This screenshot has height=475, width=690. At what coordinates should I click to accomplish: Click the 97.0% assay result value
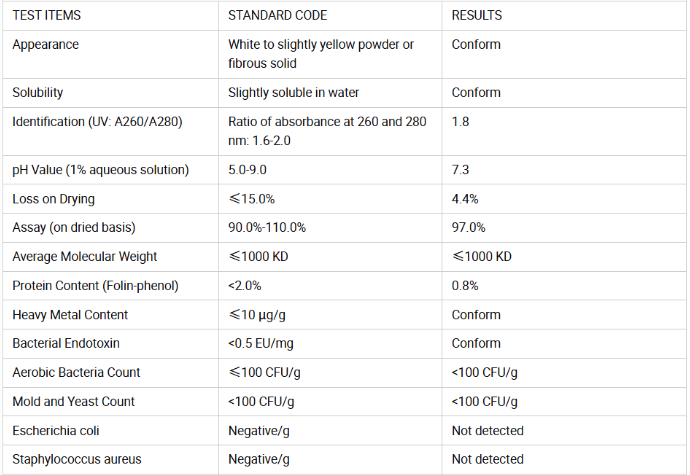468,228
